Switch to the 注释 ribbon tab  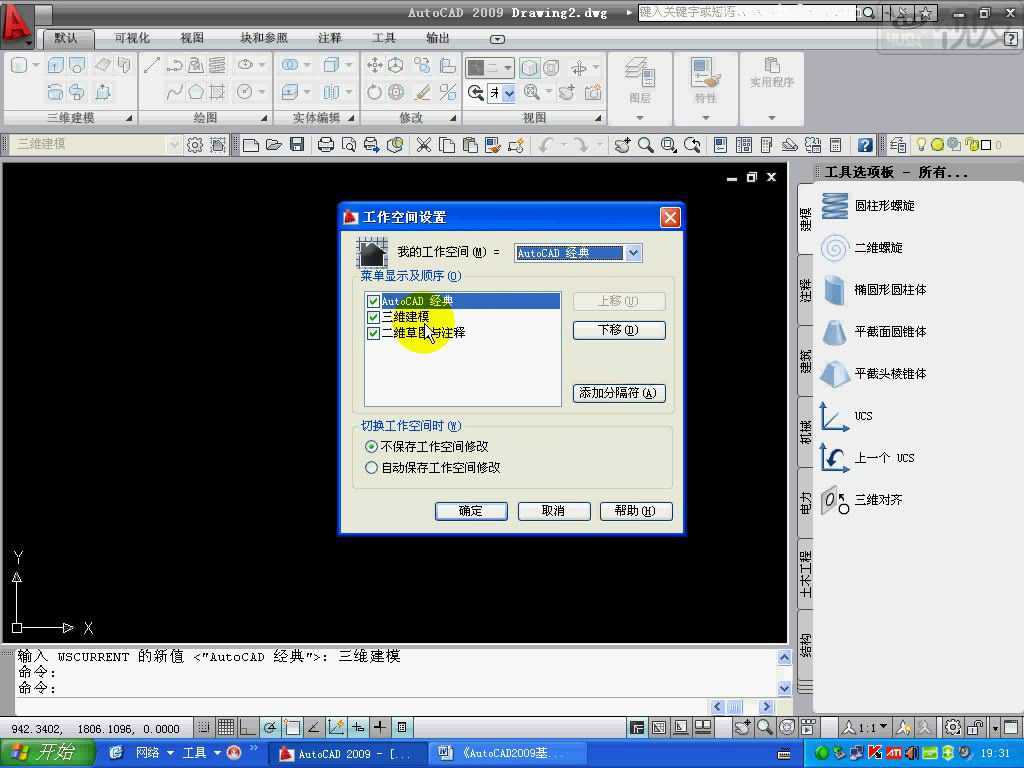[330, 38]
